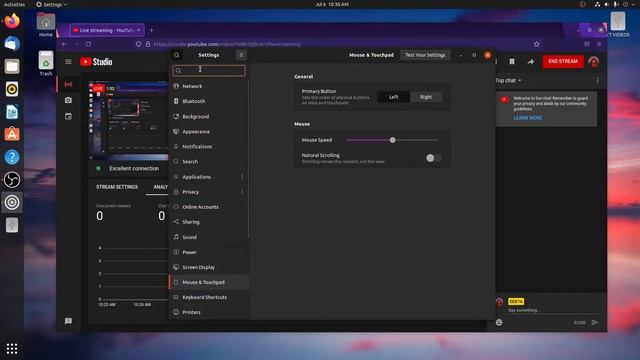Open feedback icon in Studio sidebar
The image size is (640, 360).
[68, 321]
